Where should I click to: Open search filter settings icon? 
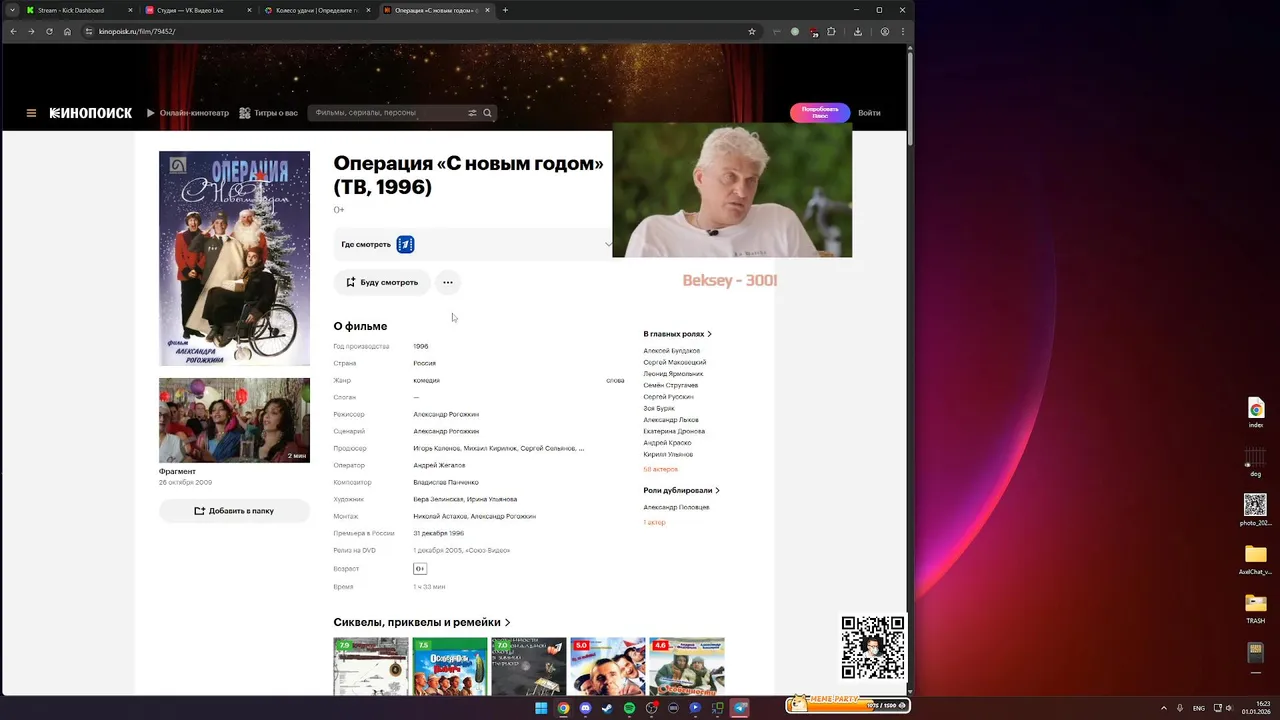click(473, 113)
